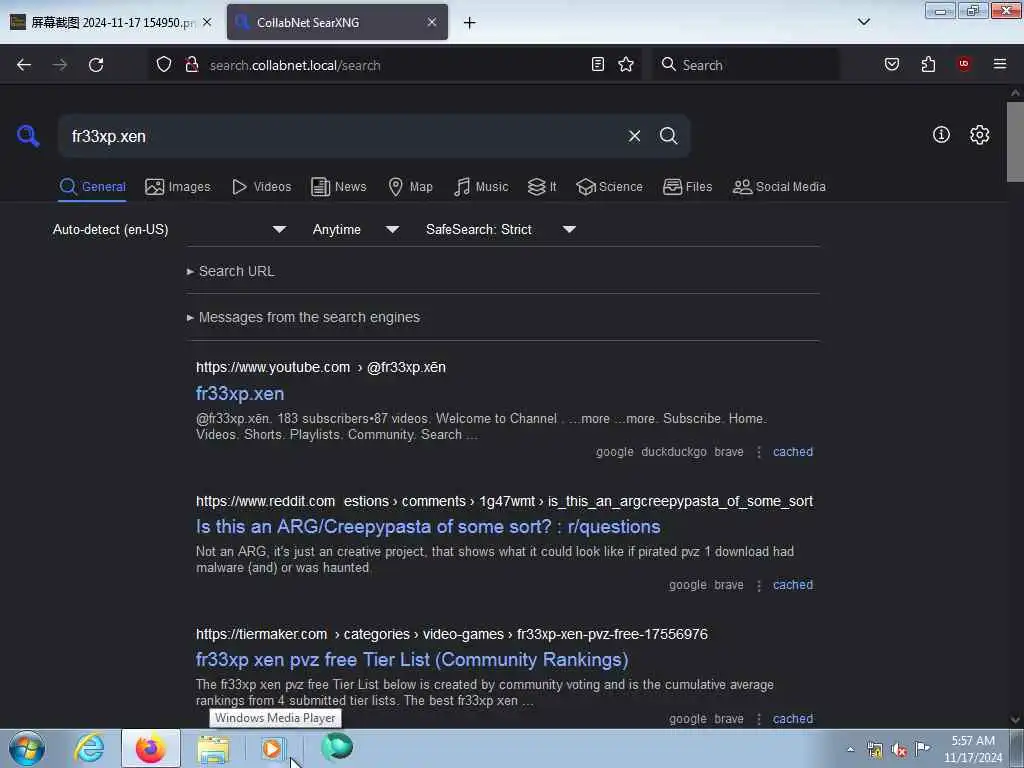Image resolution: width=1024 pixels, height=768 pixels.
Task: Switch to News search category
Action: (338, 187)
